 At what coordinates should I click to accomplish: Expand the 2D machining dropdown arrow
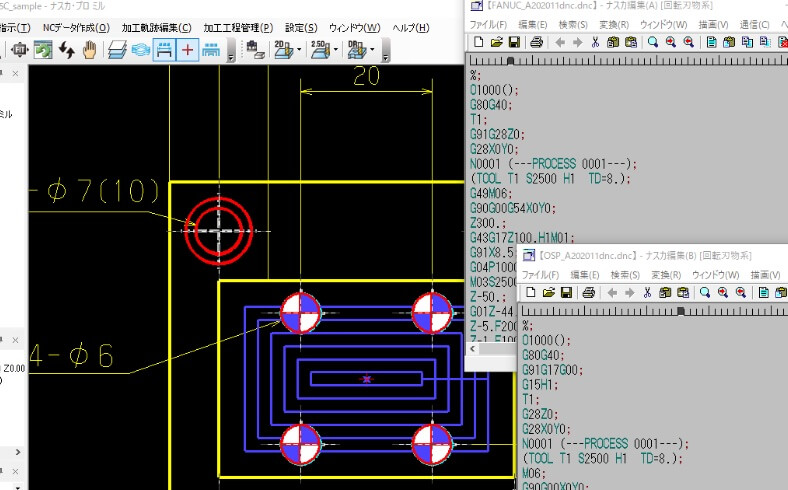pos(299,50)
